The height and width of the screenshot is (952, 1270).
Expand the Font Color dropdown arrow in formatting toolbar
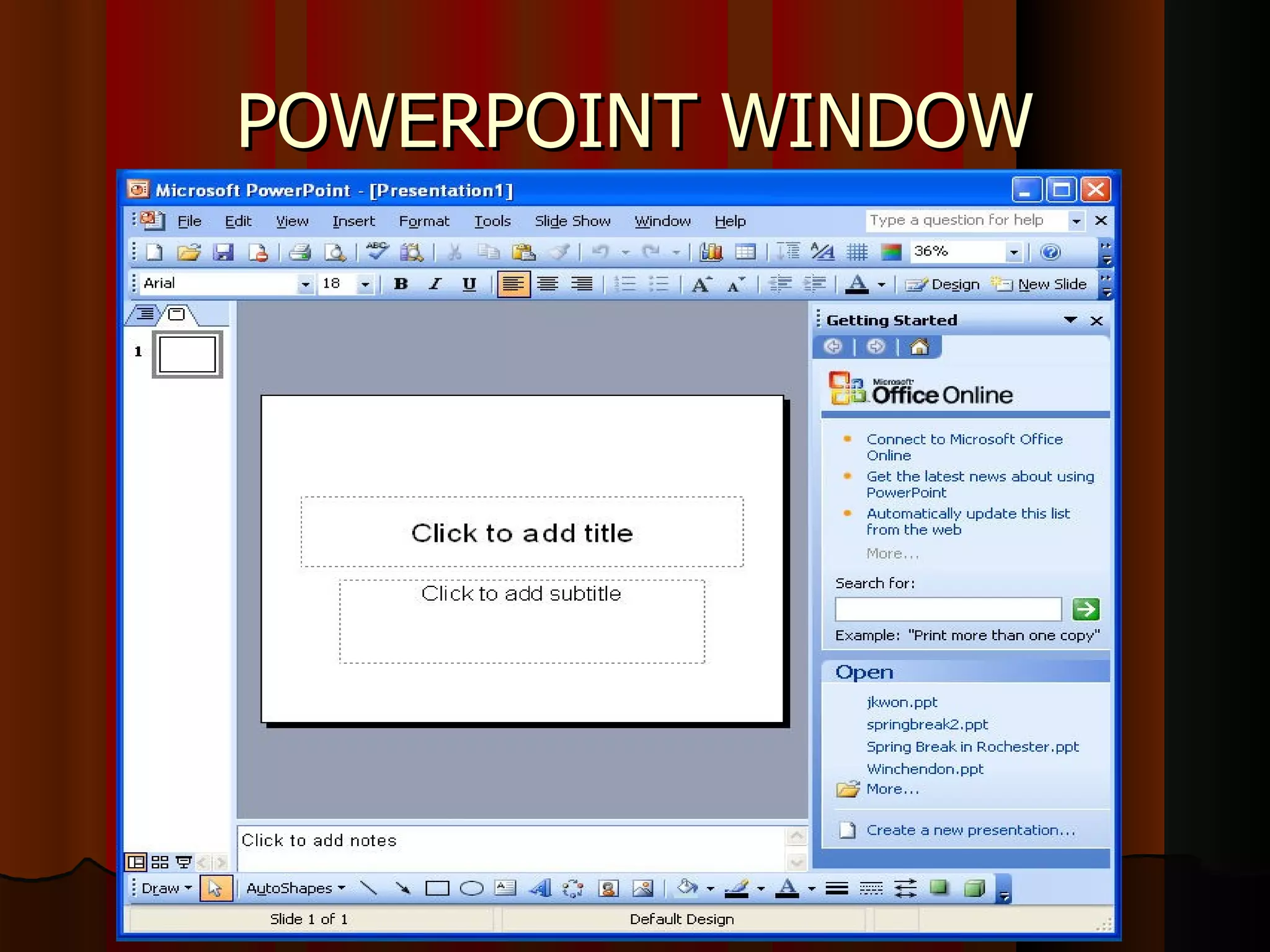point(881,285)
